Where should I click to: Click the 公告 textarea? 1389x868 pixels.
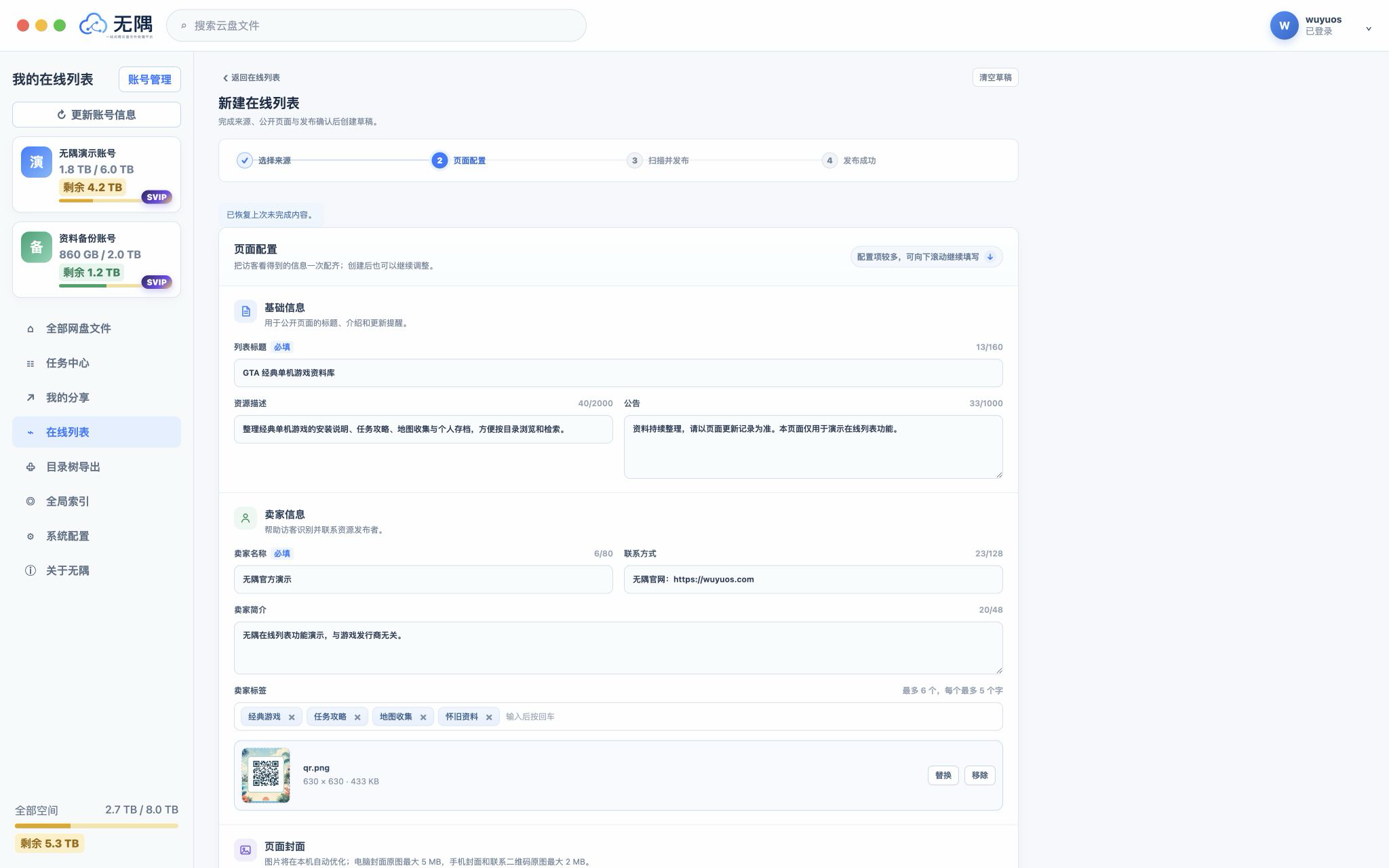tap(813, 447)
